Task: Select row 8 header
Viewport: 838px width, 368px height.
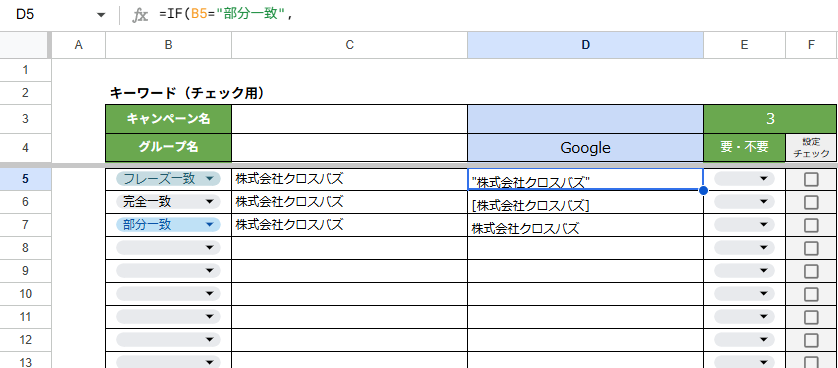Action: [25, 248]
